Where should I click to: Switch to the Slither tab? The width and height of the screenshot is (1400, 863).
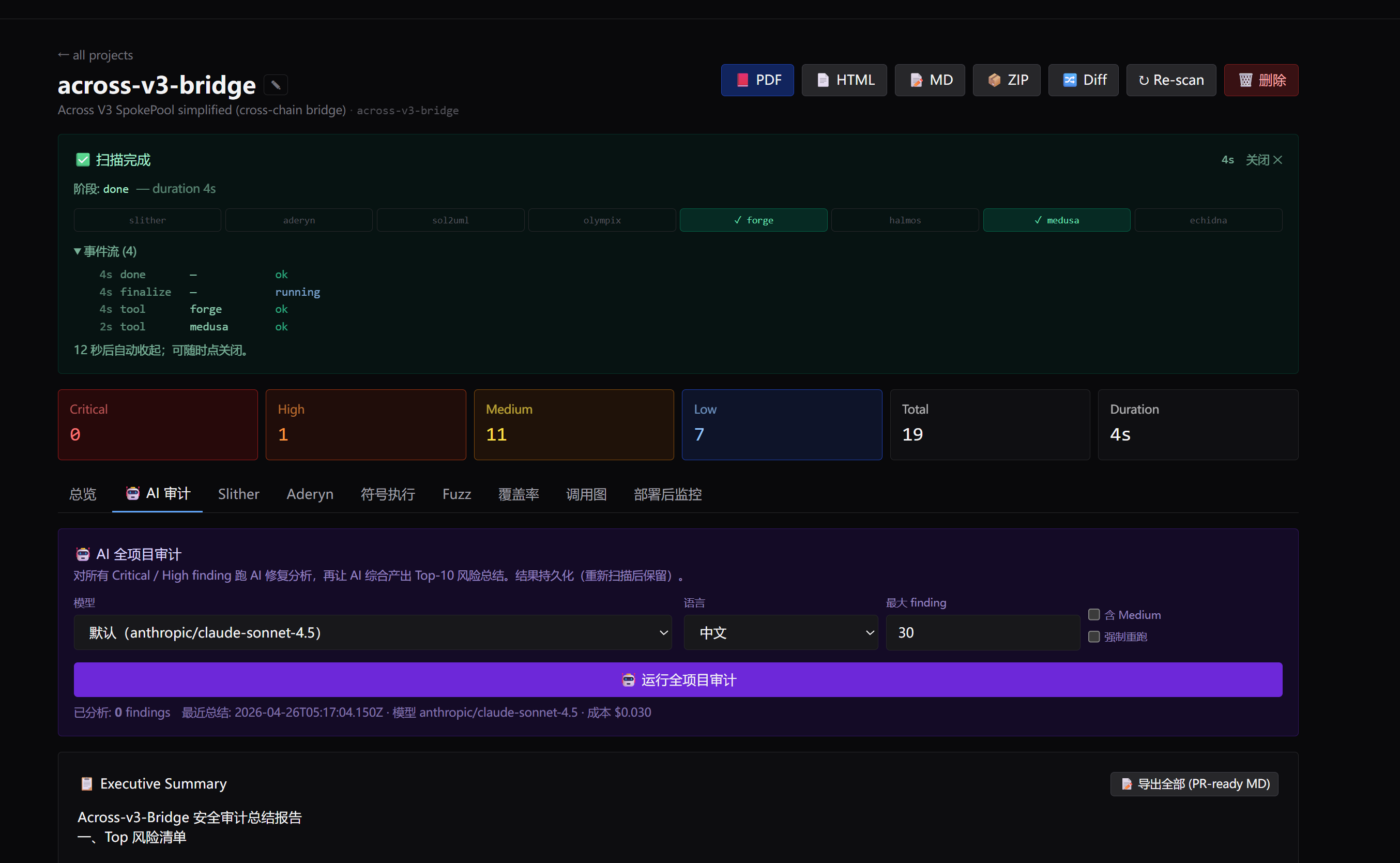pos(238,494)
